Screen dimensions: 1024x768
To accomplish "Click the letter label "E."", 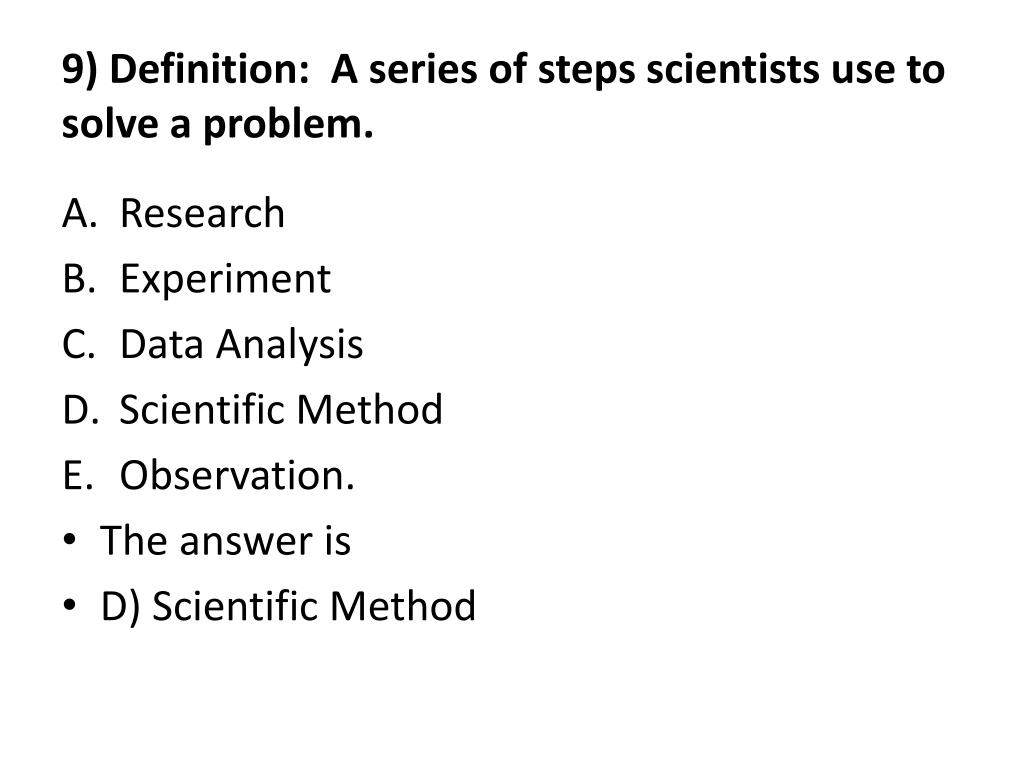I will point(76,475).
